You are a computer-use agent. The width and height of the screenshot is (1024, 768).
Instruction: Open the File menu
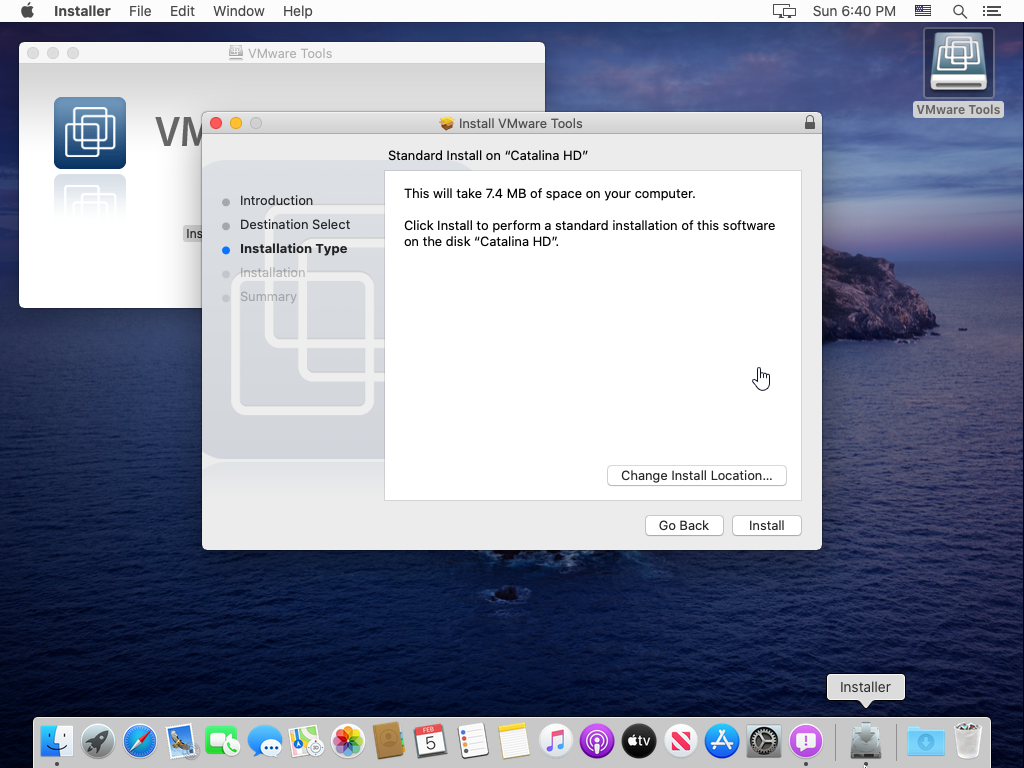(140, 11)
